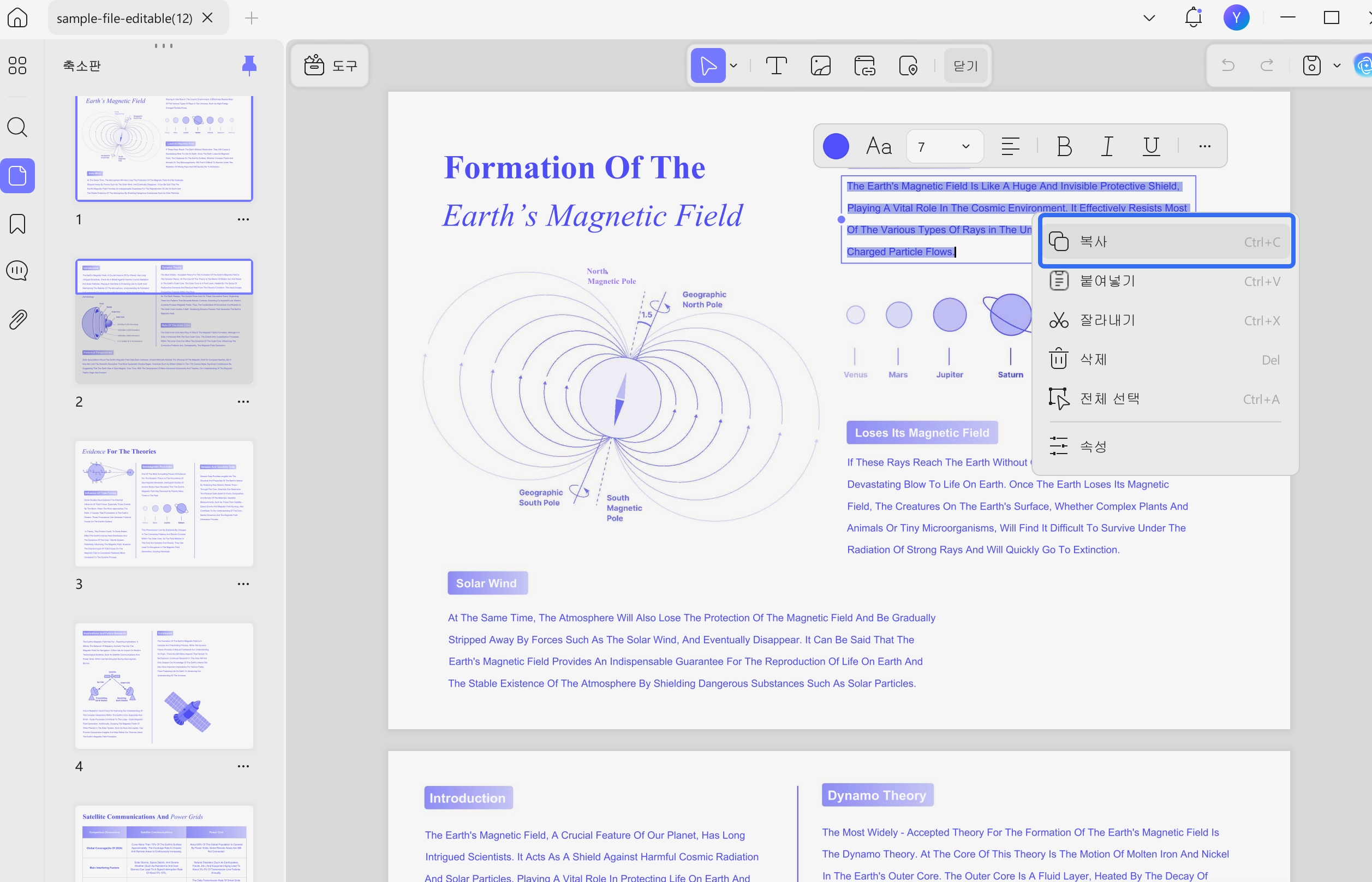Click the Introduction heading on page 2
The image size is (1372, 882).
[468, 797]
